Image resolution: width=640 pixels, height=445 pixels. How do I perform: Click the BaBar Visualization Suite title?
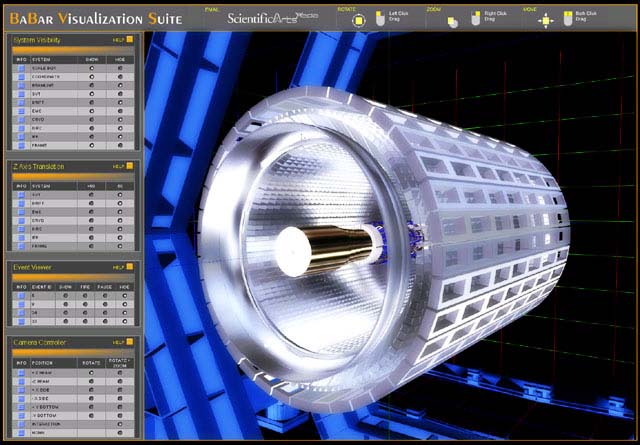(96, 18)
